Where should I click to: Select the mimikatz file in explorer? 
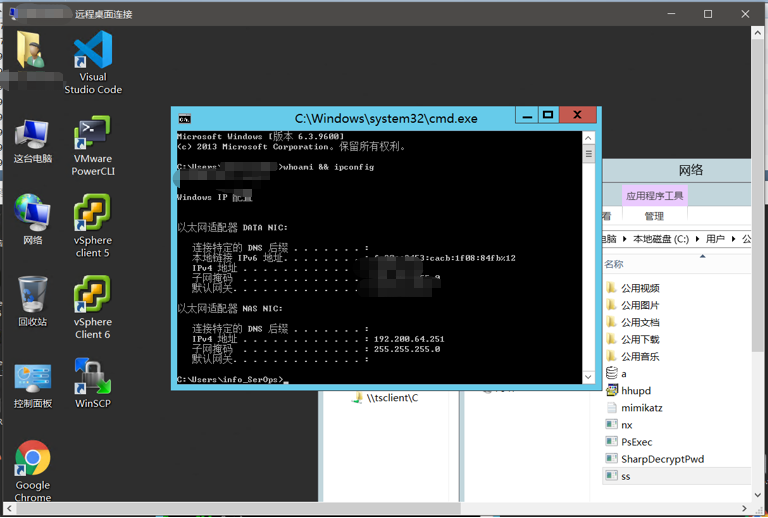[641, 408]
